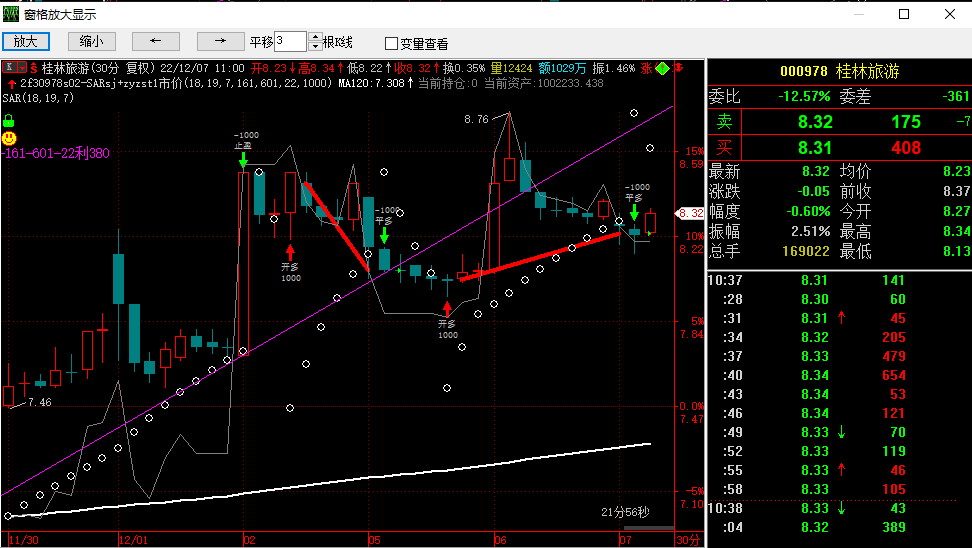The width and height of the screenshot is (972, 548).
Task: Increase the 平移 value with the up spinner
Action: point(315,37)
